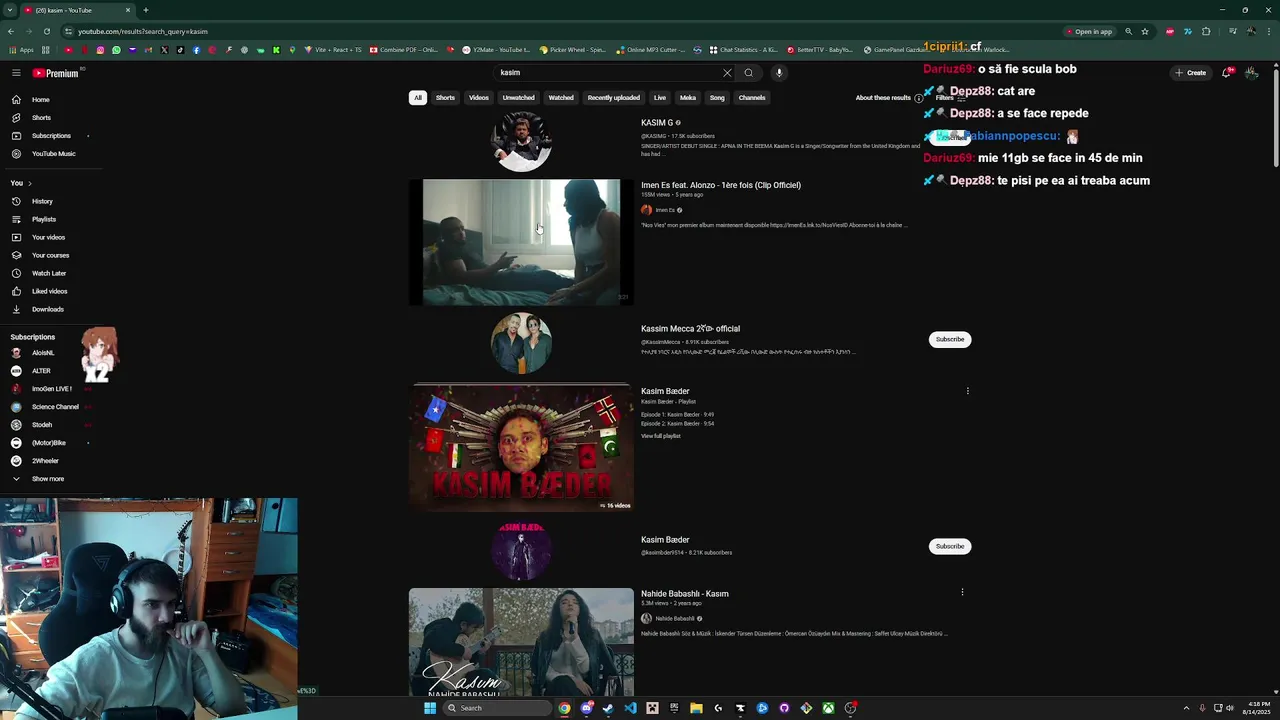Open Downloads in the sidebar
Image resolution: width=1280 pixels, height=720 pixels.
47,310
